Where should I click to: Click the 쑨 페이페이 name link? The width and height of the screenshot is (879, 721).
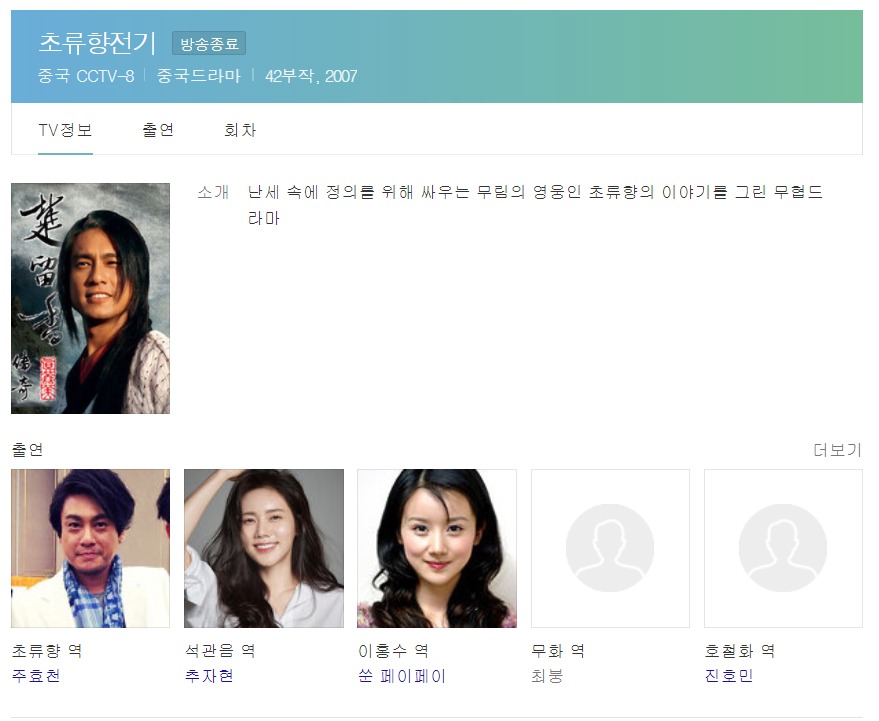[401, 676]
